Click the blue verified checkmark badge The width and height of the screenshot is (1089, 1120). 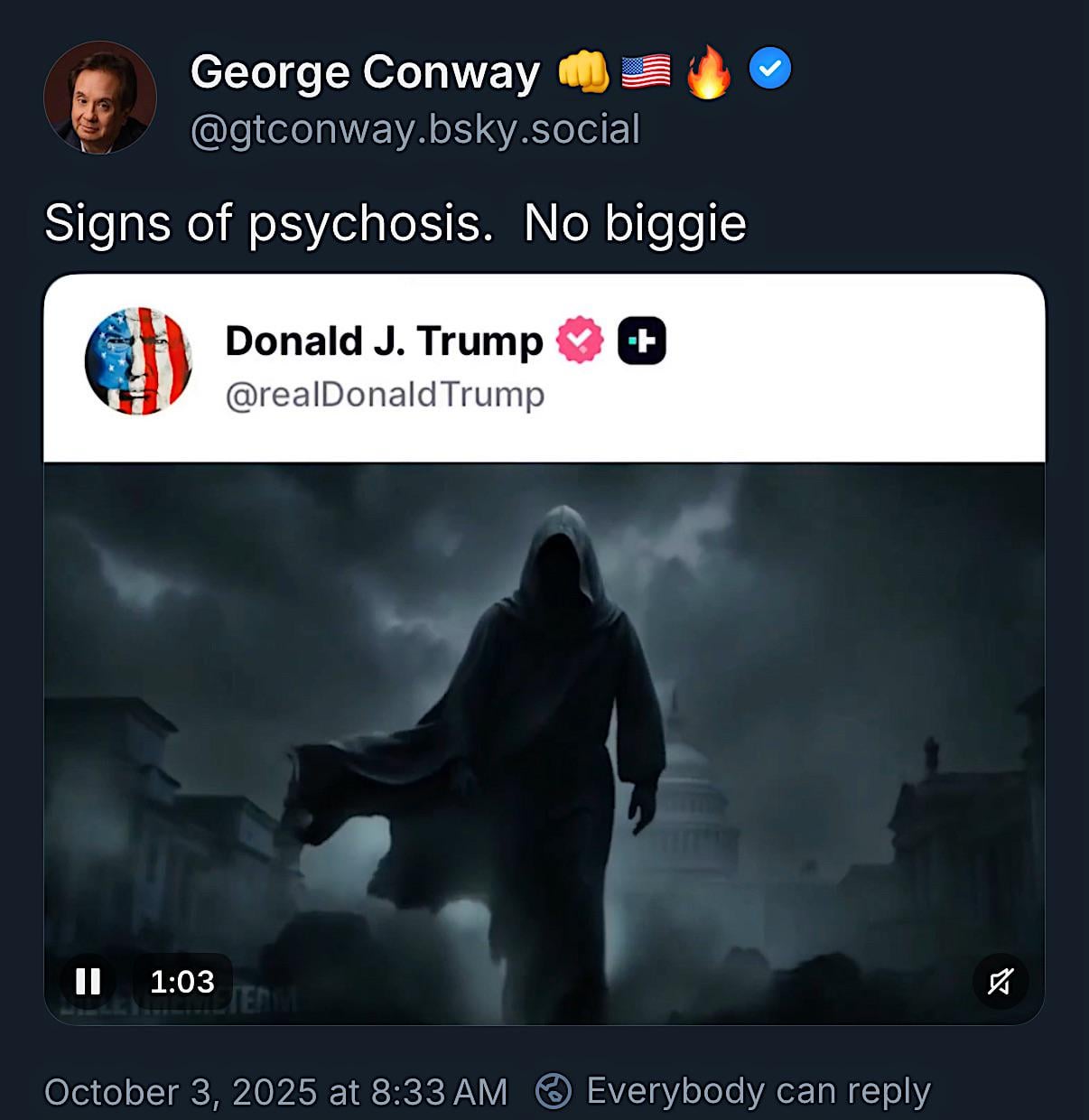[x=770, y=70]
